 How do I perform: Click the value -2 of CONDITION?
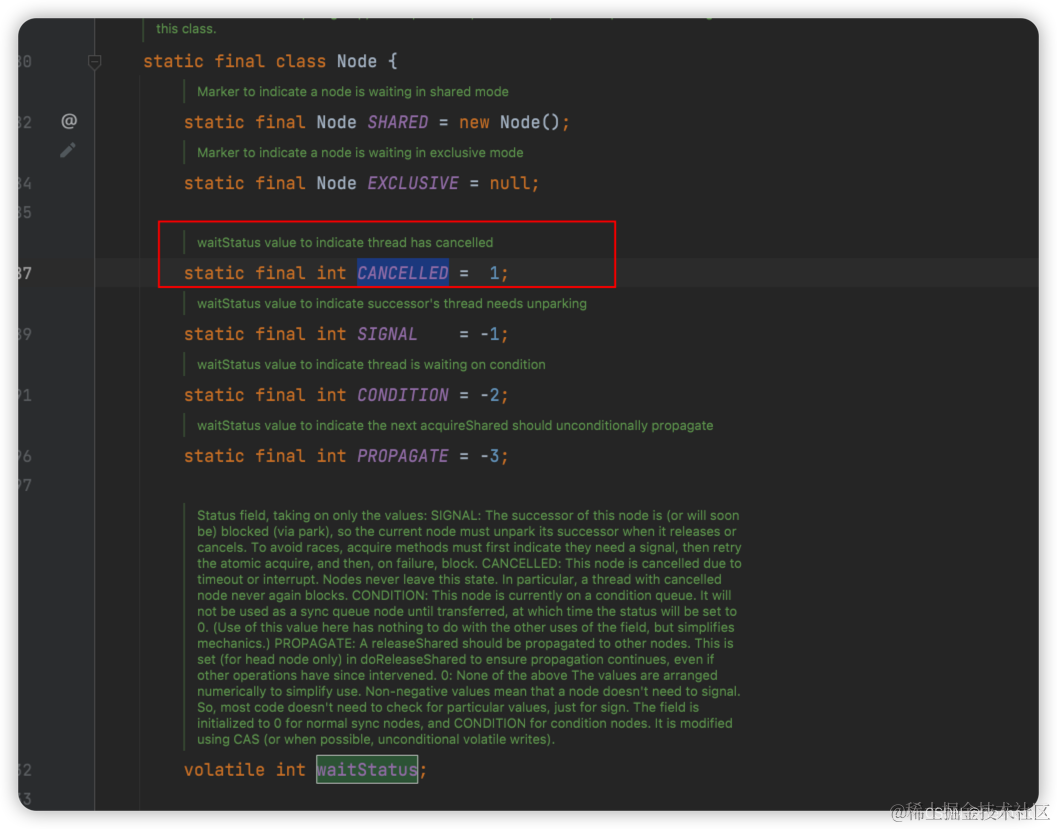click(x=490, y=395)
